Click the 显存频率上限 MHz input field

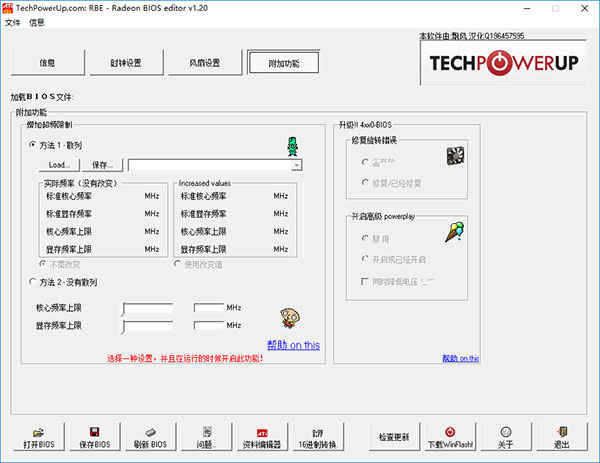click(209, 325)
